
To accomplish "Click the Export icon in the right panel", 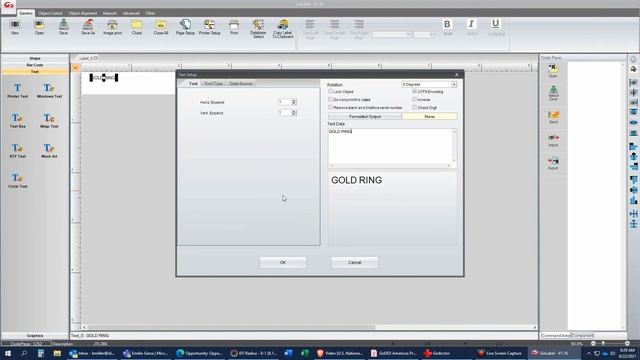I will [x=553, y=163].
